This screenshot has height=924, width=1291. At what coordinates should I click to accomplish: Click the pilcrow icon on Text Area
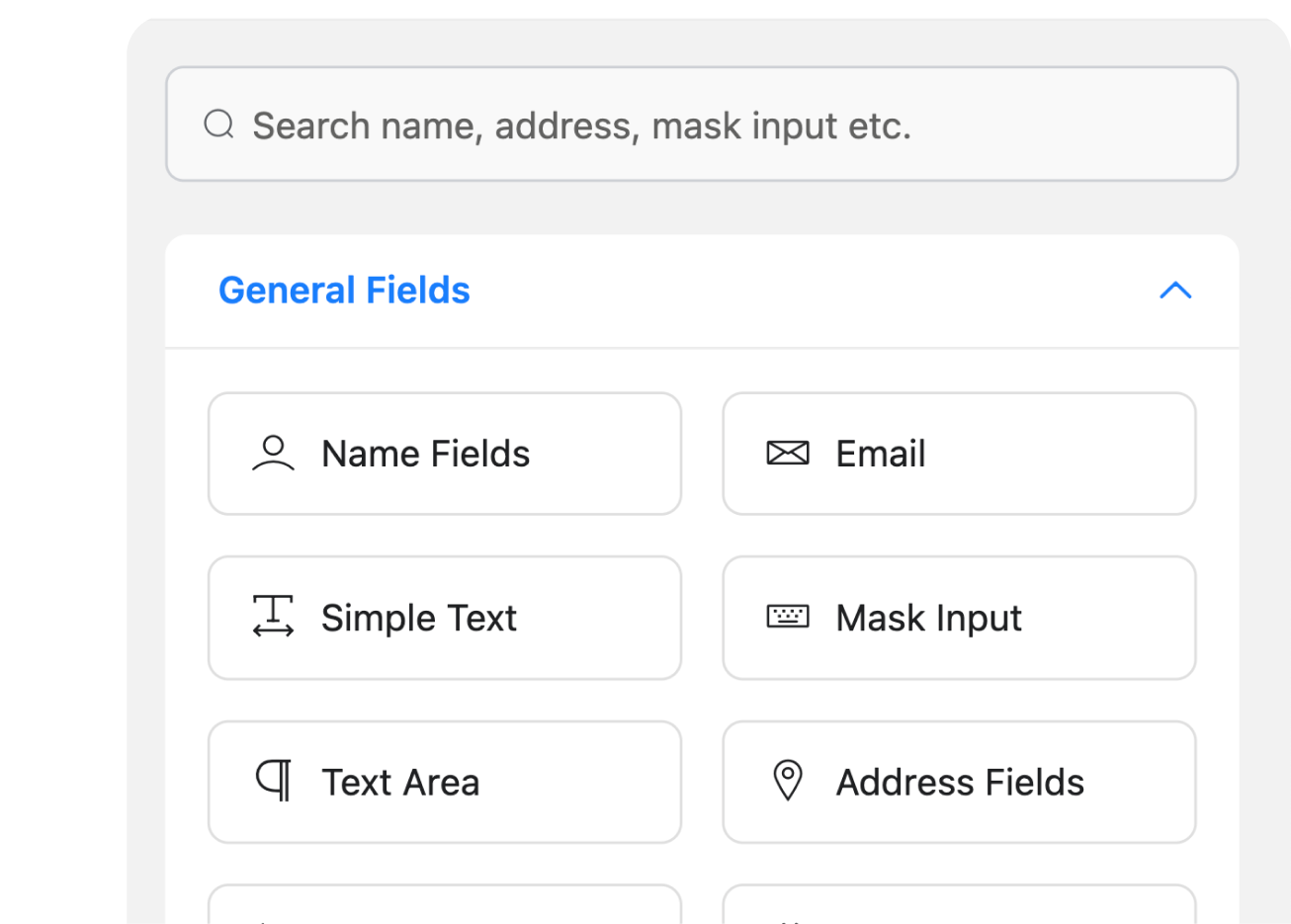[274, 782]
